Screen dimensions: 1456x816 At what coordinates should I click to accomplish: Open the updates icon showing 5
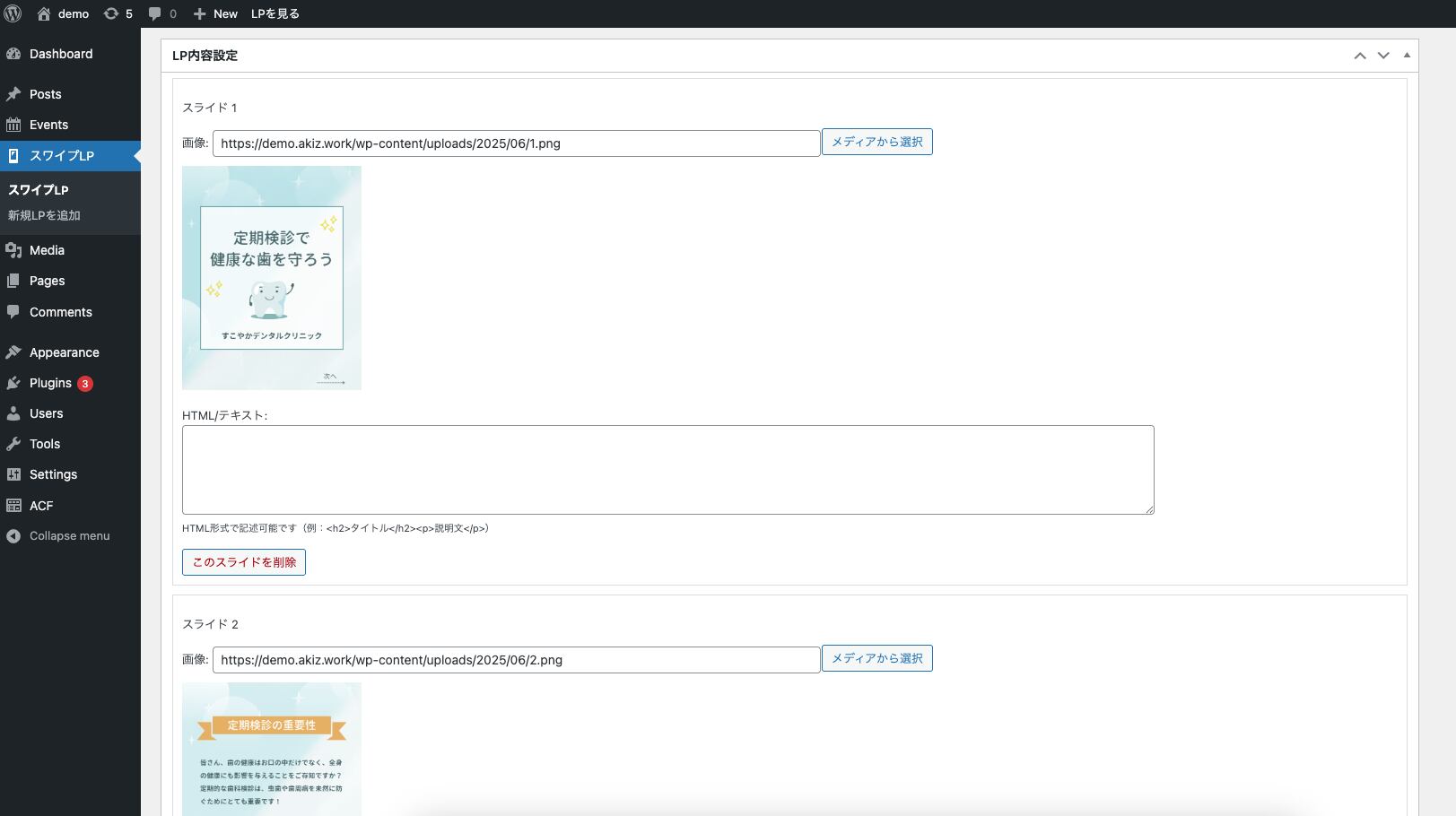[111, 13]
